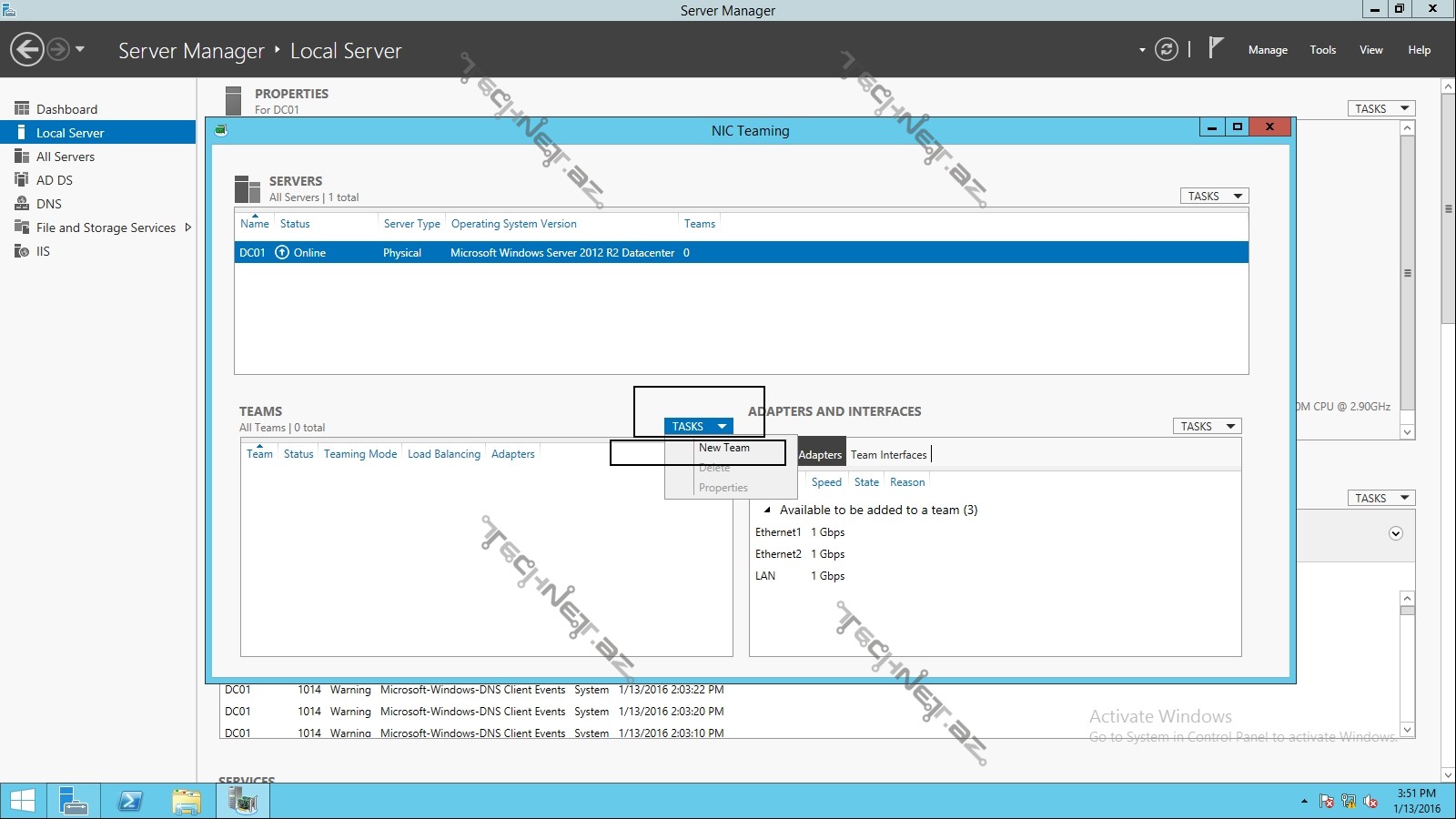This screenshot has height=819, width=1456.
Task: Open TASKS dropdown for Adapters and Interfaces
Action: tap(1207, 426)
